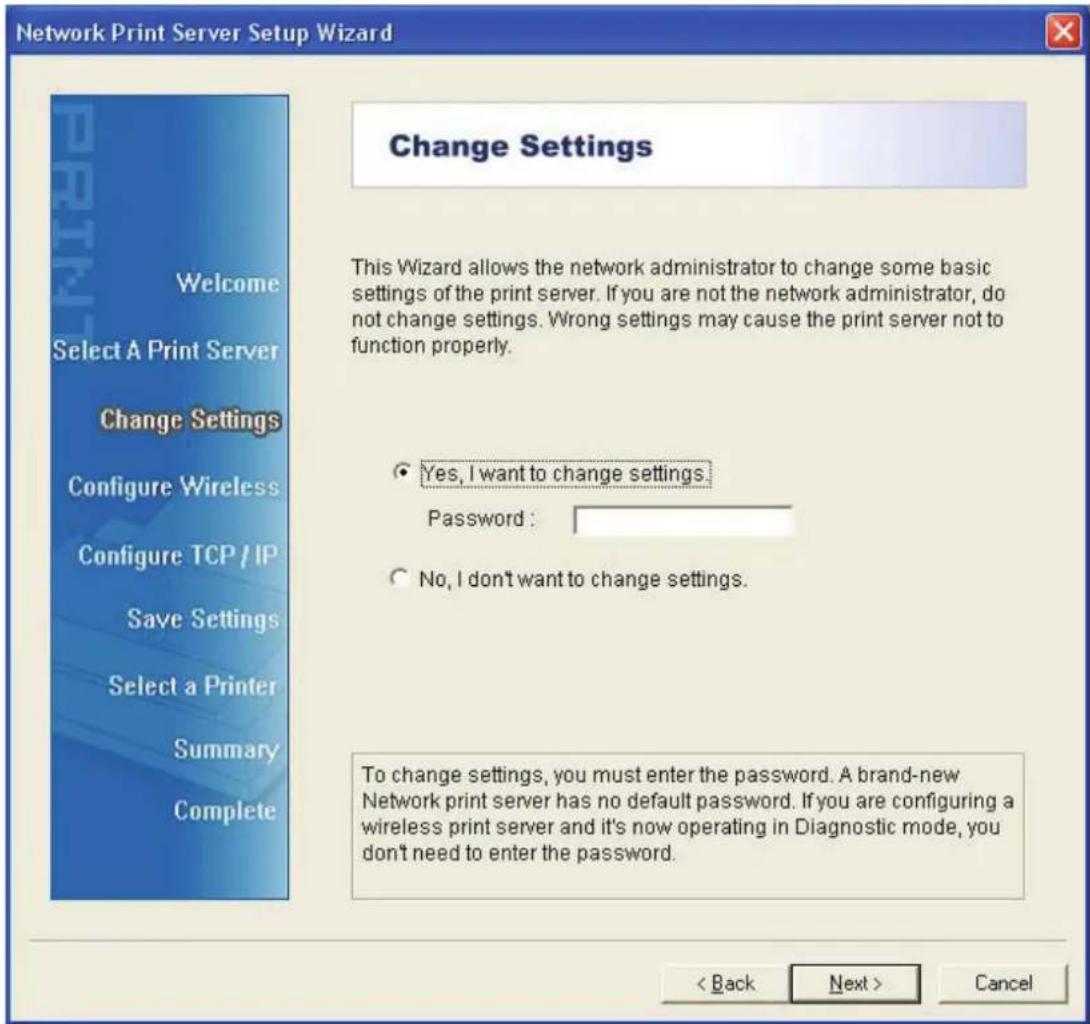Click the "Password :" label

(481, 519)
